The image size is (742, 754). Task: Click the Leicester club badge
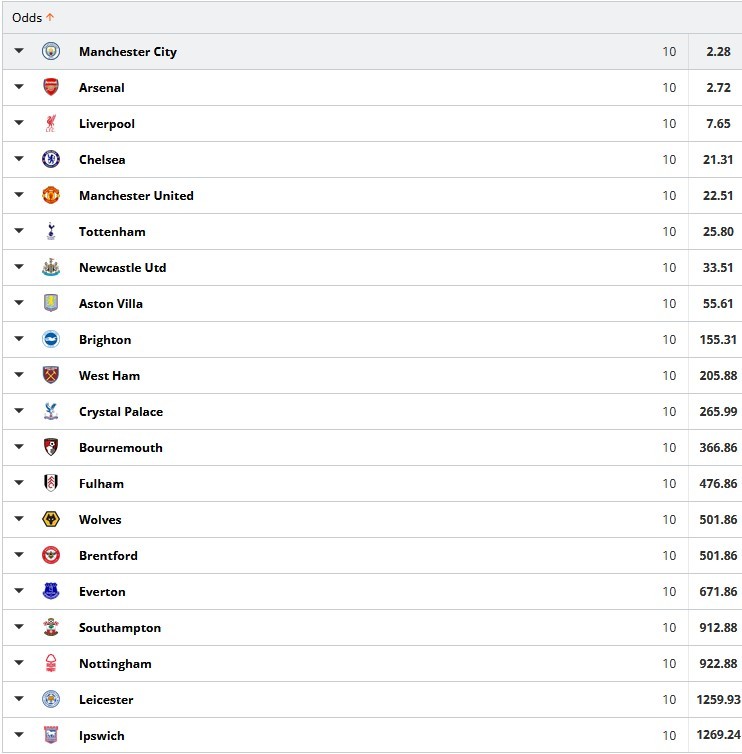51,700
